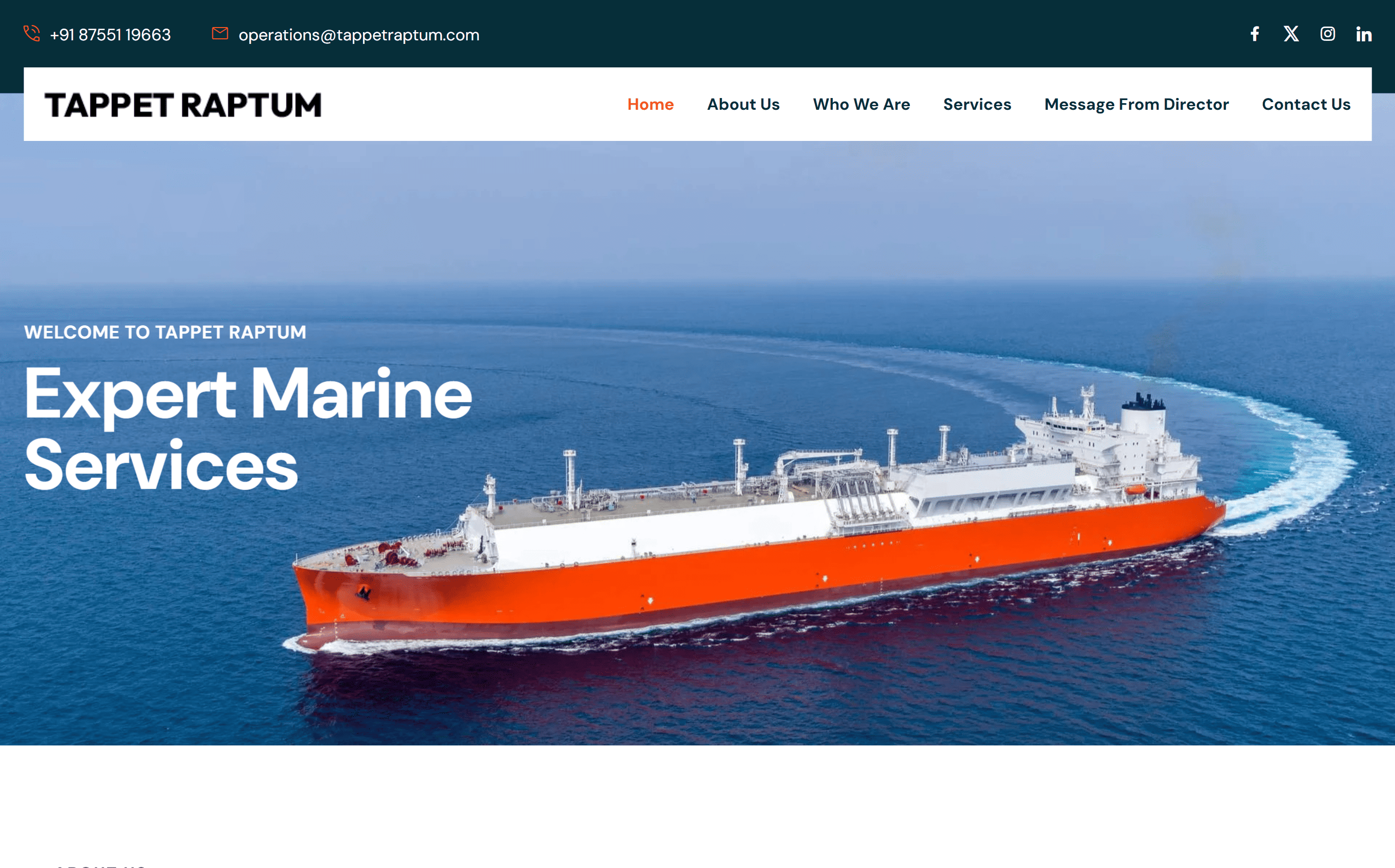Call the number +91 87551 19663
The image size is (1395, 868).
[x=110, y=34]
